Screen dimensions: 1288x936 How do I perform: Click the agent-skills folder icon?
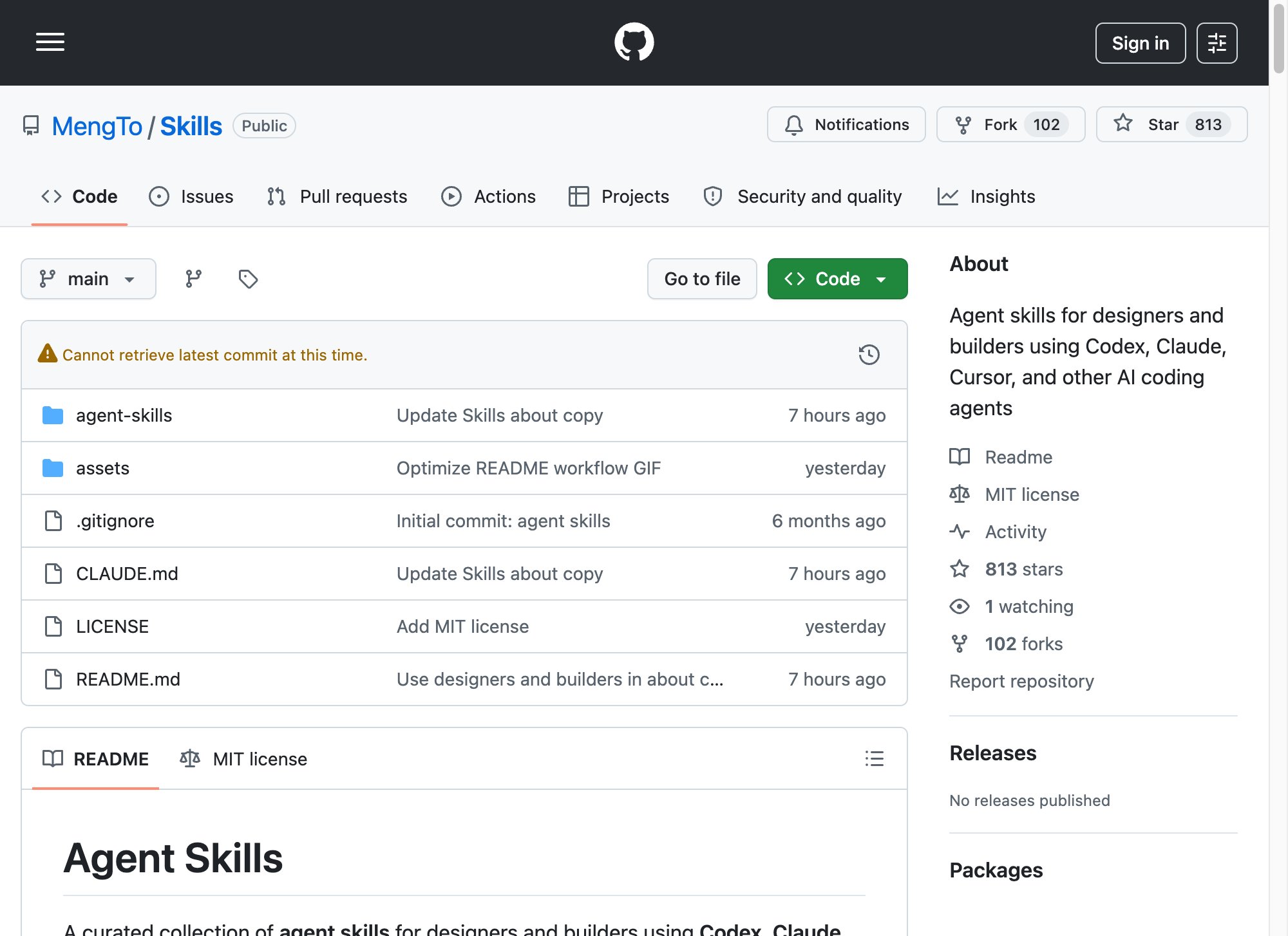53,415
